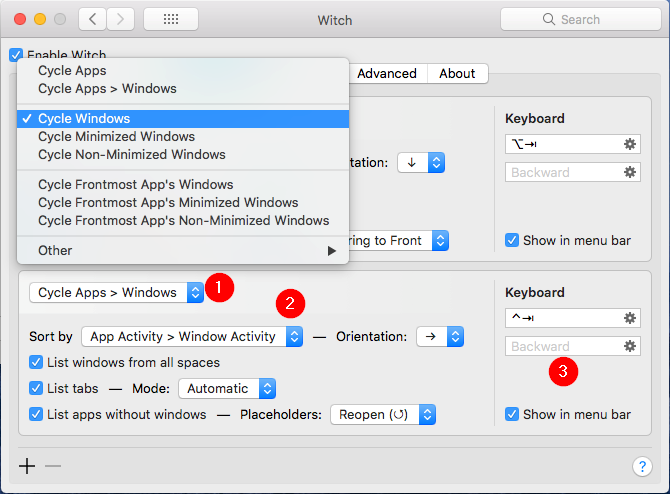Show all preferences grid button

pyautogui.click(x=171, y=19)
